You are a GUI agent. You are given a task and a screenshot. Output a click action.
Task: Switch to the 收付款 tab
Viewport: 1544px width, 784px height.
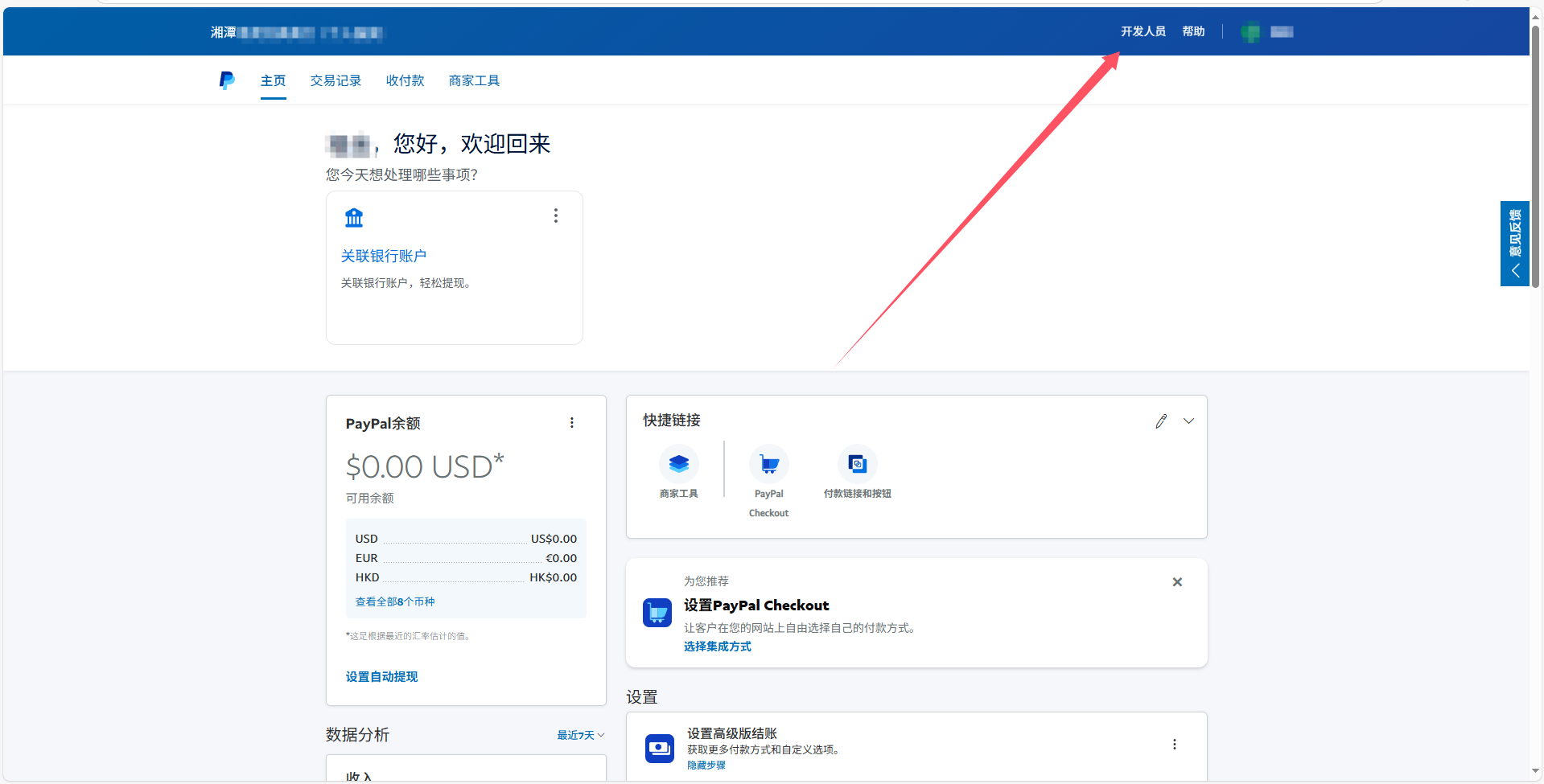point(405,80)
